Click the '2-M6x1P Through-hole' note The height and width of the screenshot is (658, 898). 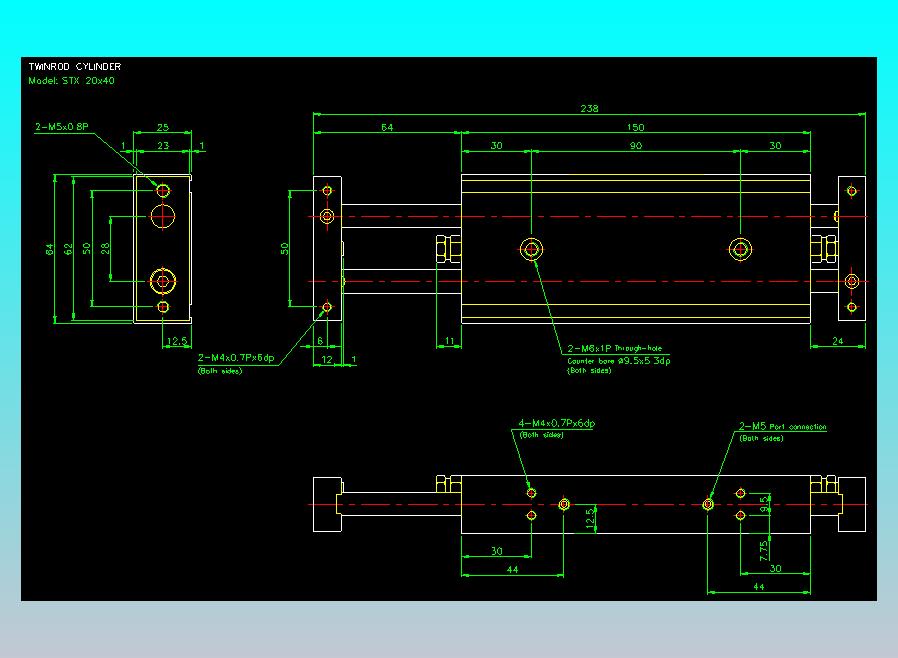click(615, 348)
